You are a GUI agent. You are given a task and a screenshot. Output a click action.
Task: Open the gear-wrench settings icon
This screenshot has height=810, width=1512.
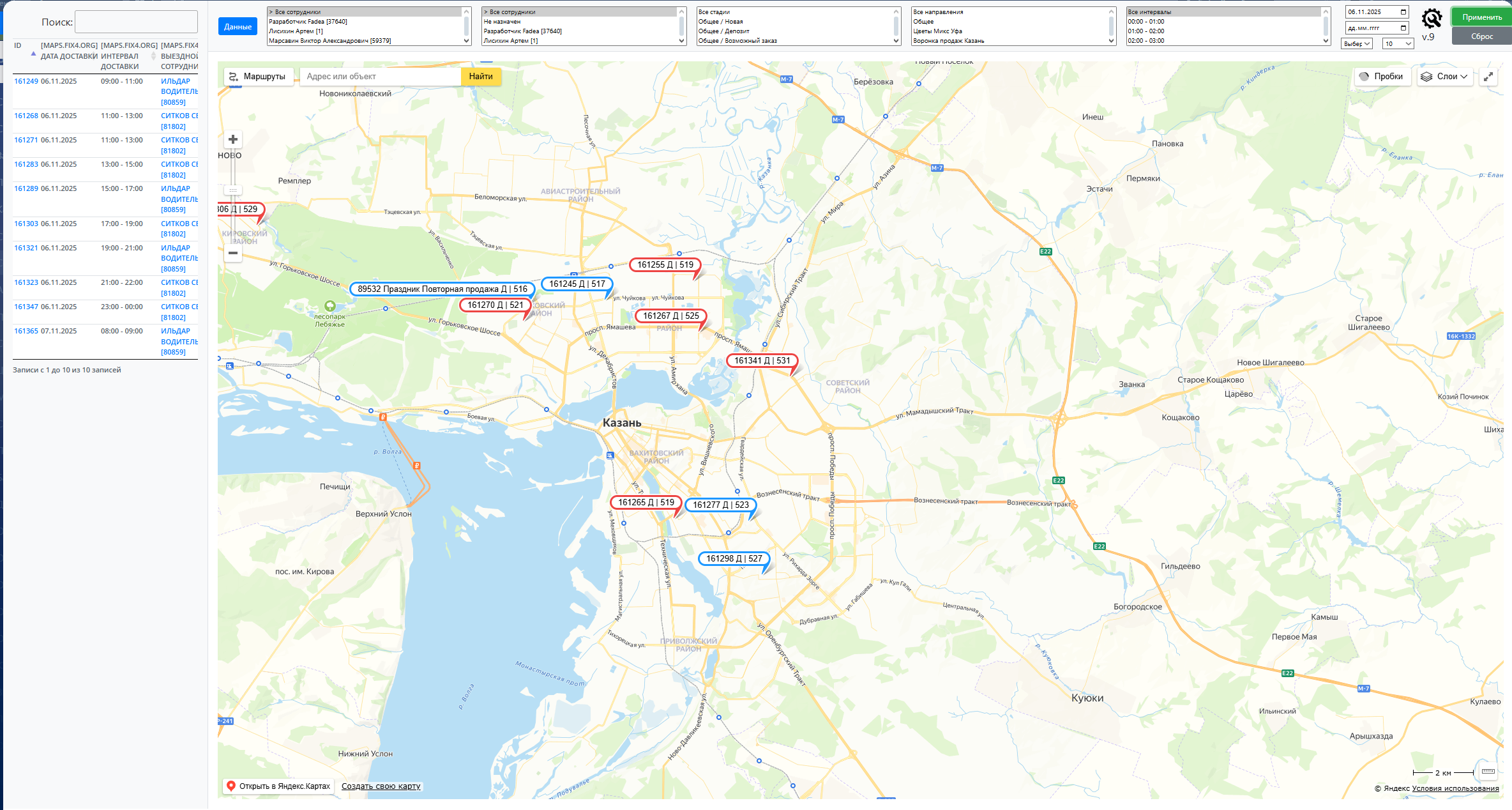point(1432,19)
